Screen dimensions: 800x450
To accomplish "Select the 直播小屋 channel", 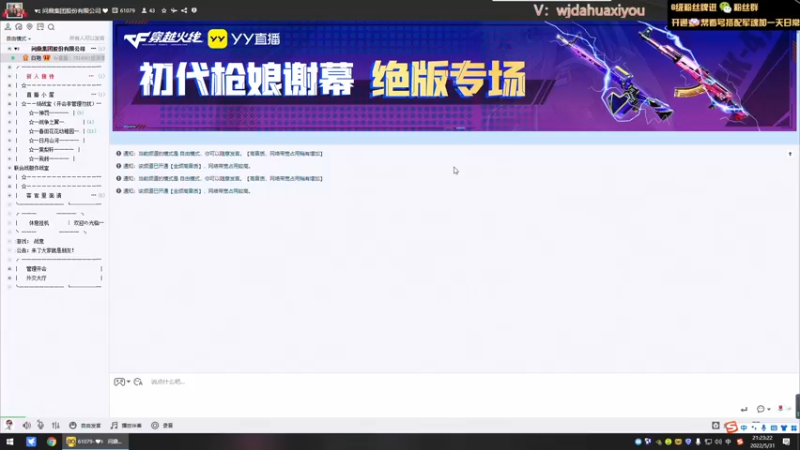I will (40, 94).
